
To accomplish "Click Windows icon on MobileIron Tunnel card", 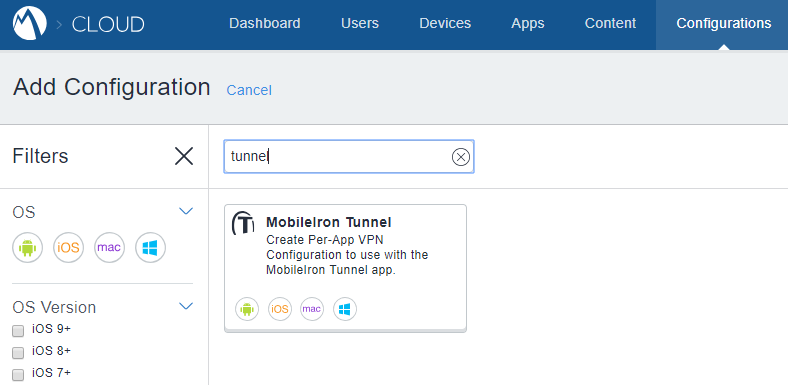I will coord(344,309).
